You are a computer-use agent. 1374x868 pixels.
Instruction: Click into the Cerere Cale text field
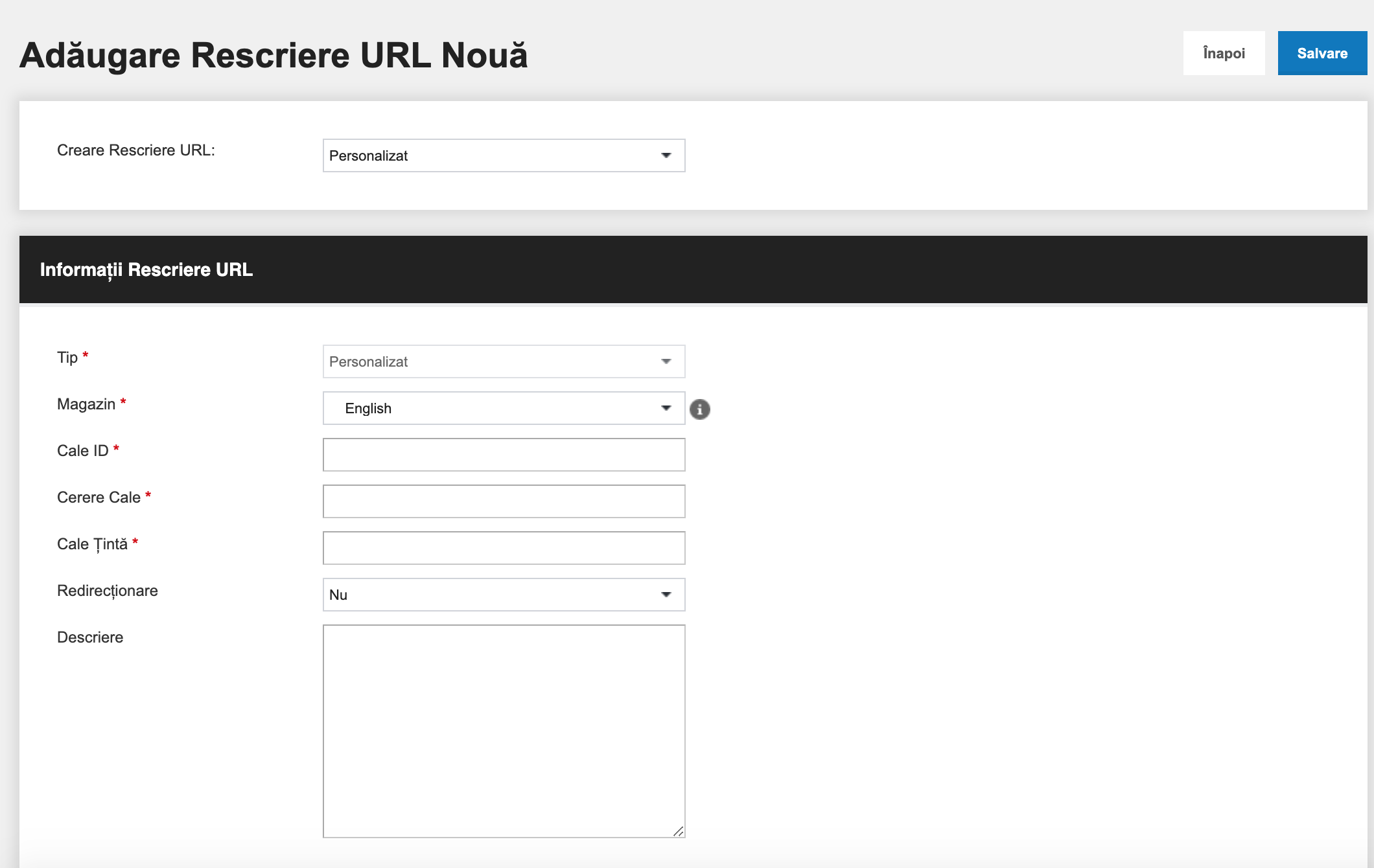[504, 501]
